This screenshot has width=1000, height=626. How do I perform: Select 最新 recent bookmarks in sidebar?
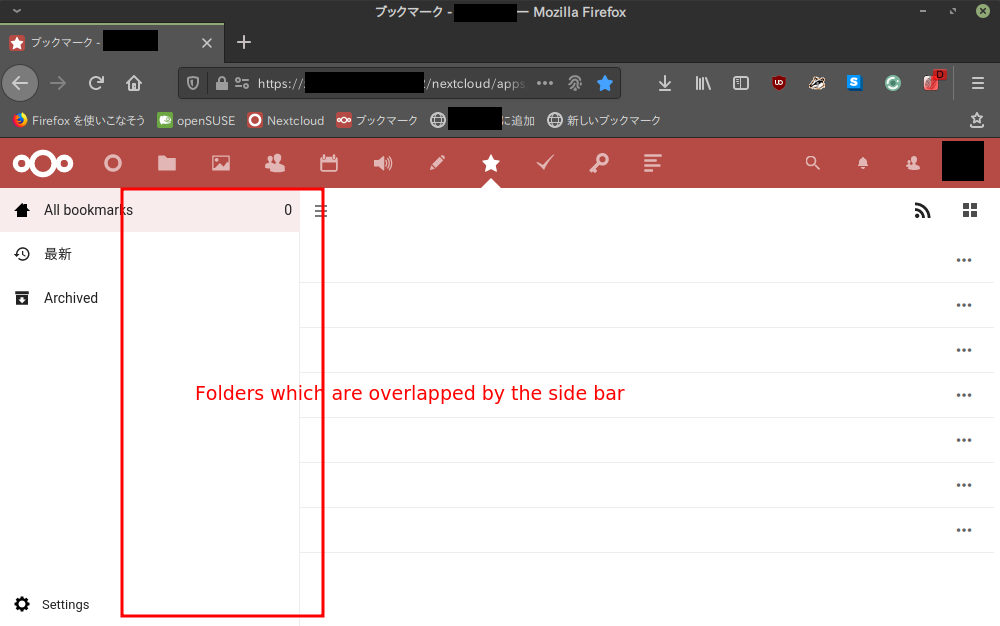(150, 254)
